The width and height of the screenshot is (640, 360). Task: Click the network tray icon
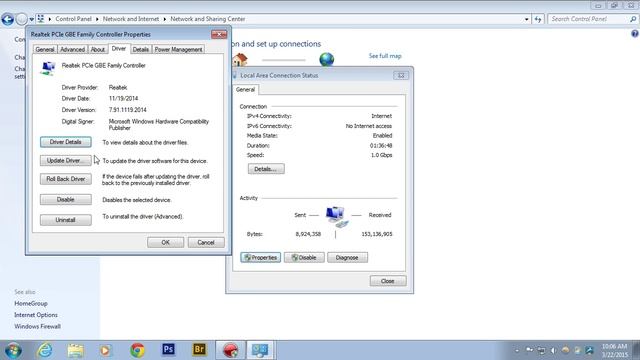(x=541, y=351)
